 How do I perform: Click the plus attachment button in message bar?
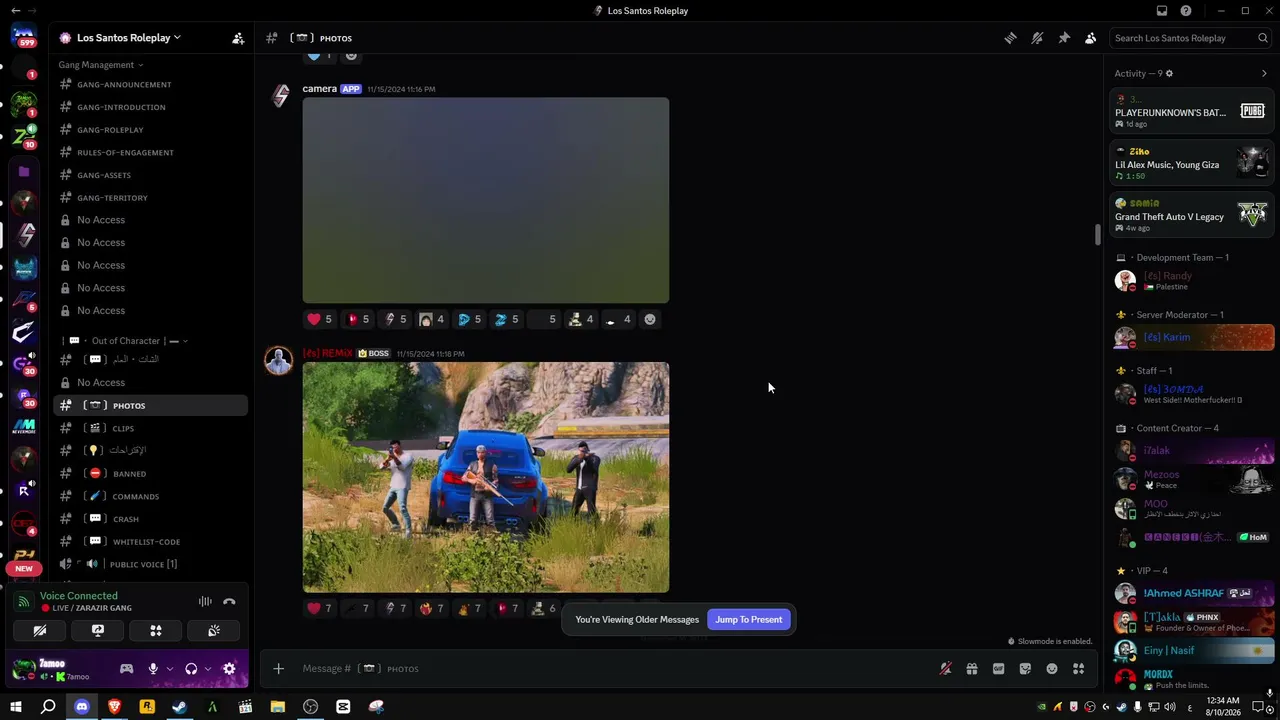point(279,669)
